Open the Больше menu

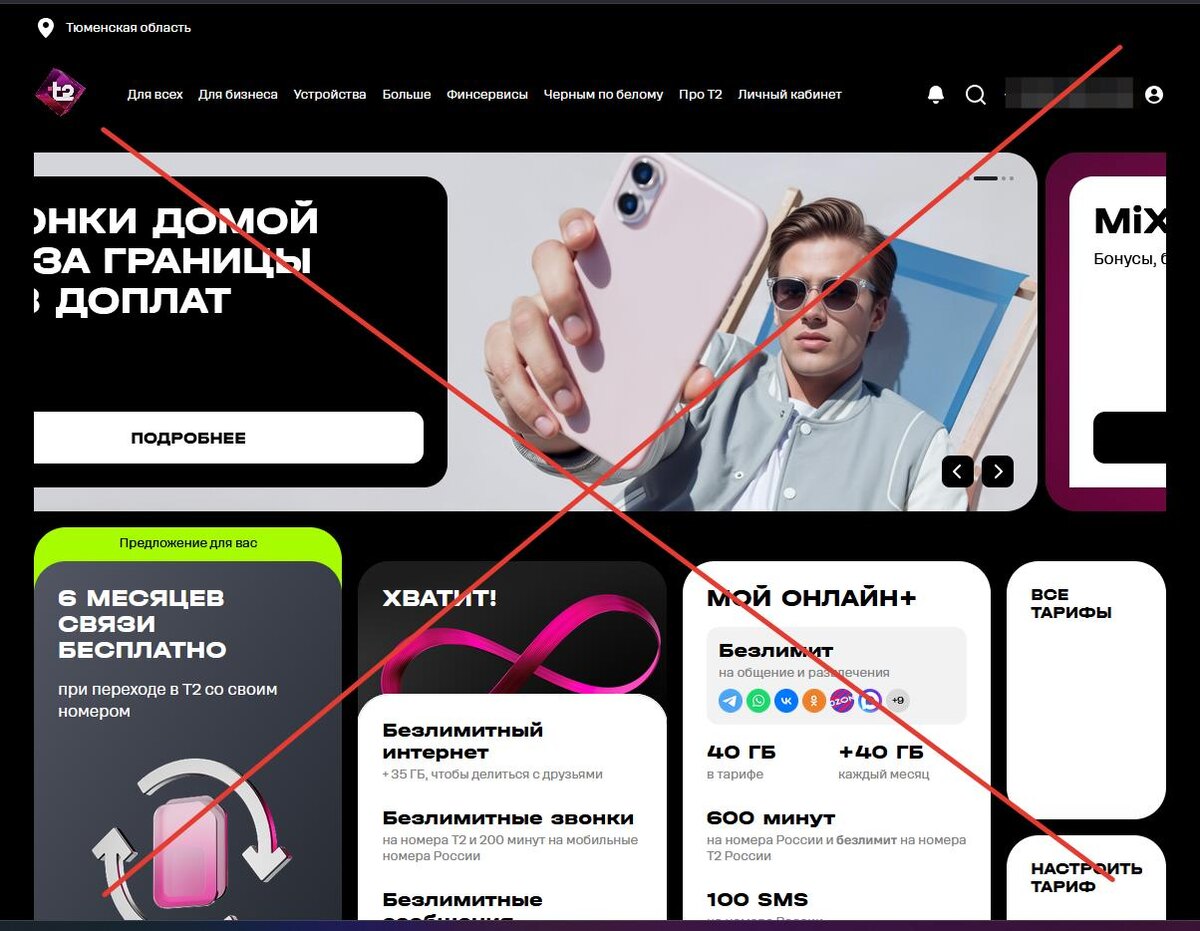coord(406,94)
